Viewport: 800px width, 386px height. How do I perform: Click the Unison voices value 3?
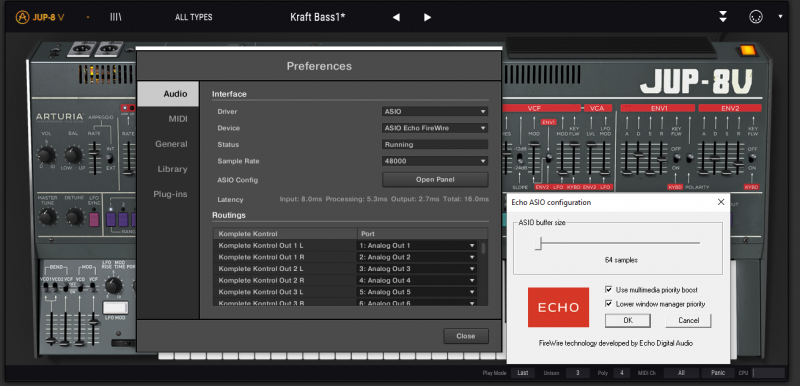pyautogui.click(x=578, y=373)
